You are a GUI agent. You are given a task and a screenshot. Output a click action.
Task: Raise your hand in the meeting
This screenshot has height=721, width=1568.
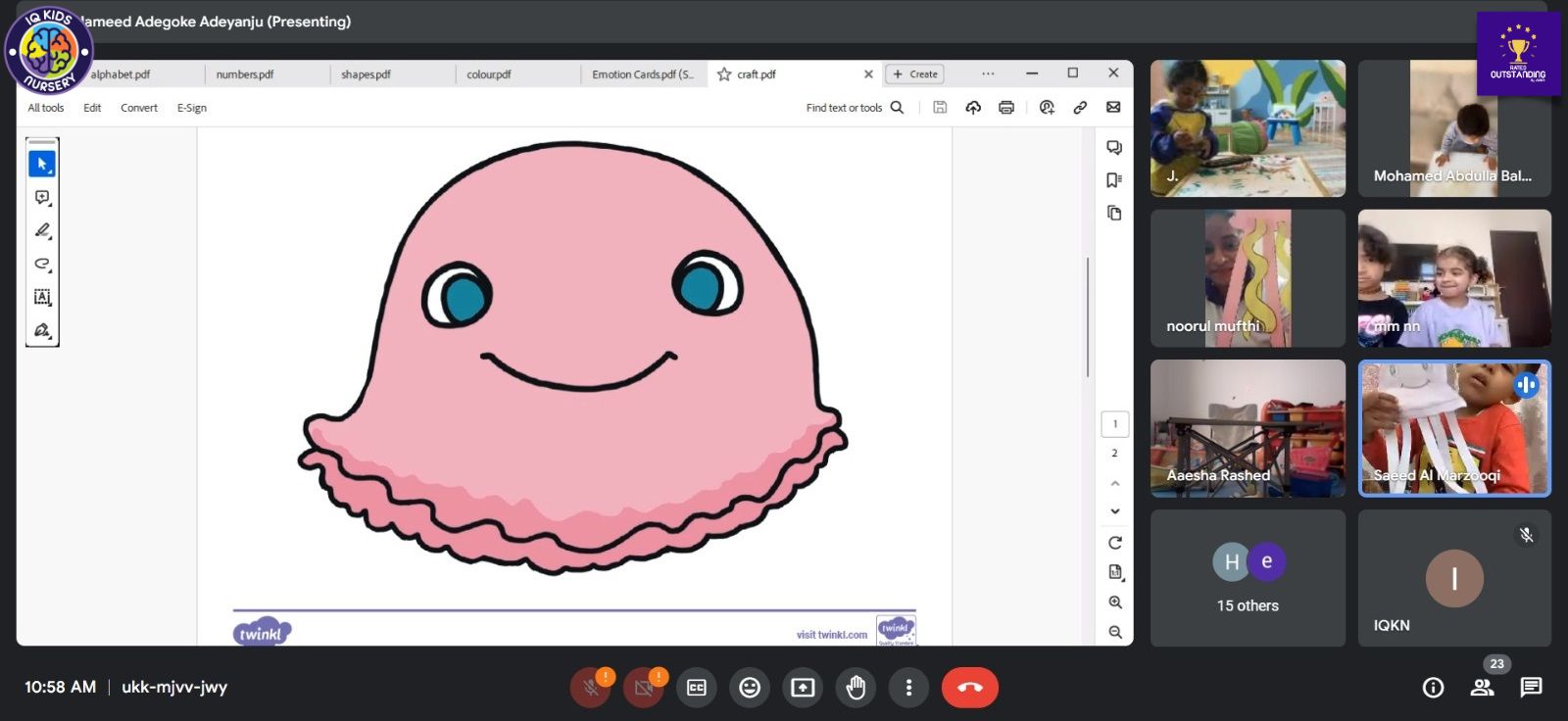pos(856,688)
